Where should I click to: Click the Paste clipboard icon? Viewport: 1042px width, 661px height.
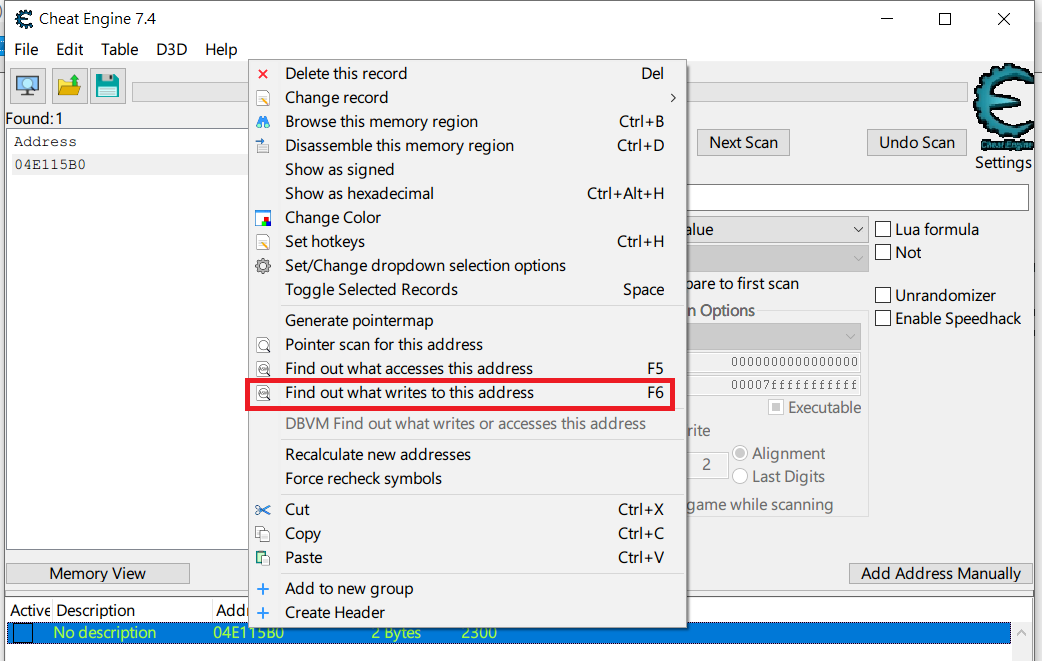point(263,558)
